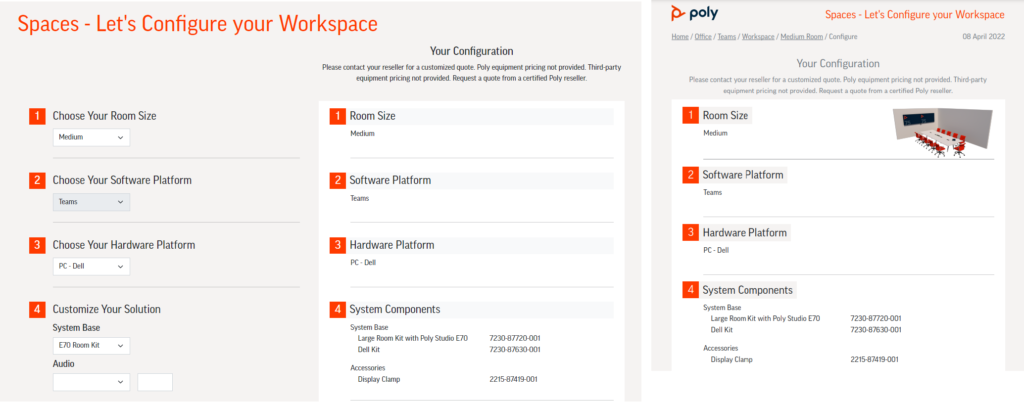This screenshot has height=404, width=1024.
Task: Open the Medium Room breadcrumb link
Action: point(802,36)
